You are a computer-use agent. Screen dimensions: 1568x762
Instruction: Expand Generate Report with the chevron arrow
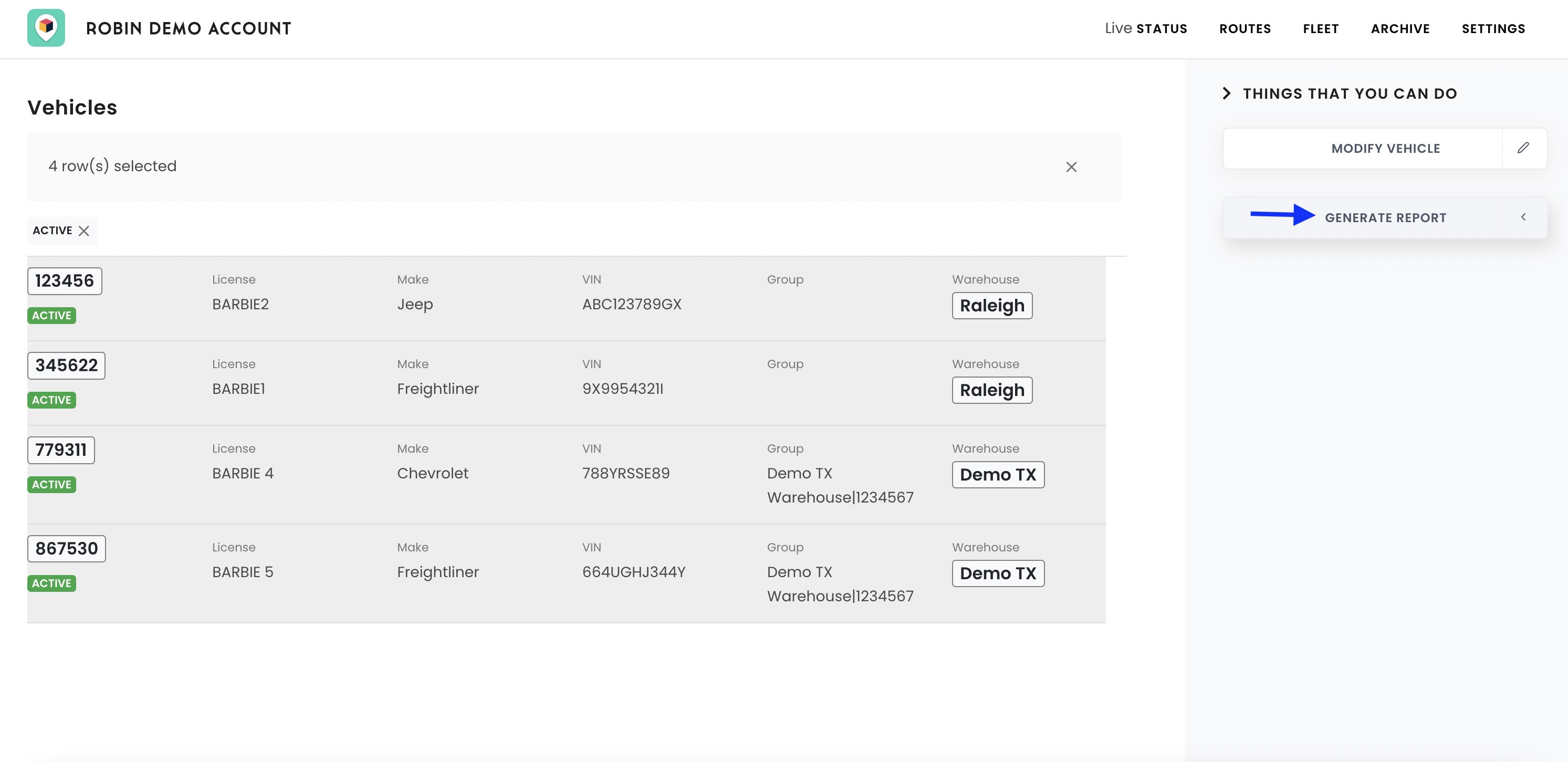tap(1523, 217)
